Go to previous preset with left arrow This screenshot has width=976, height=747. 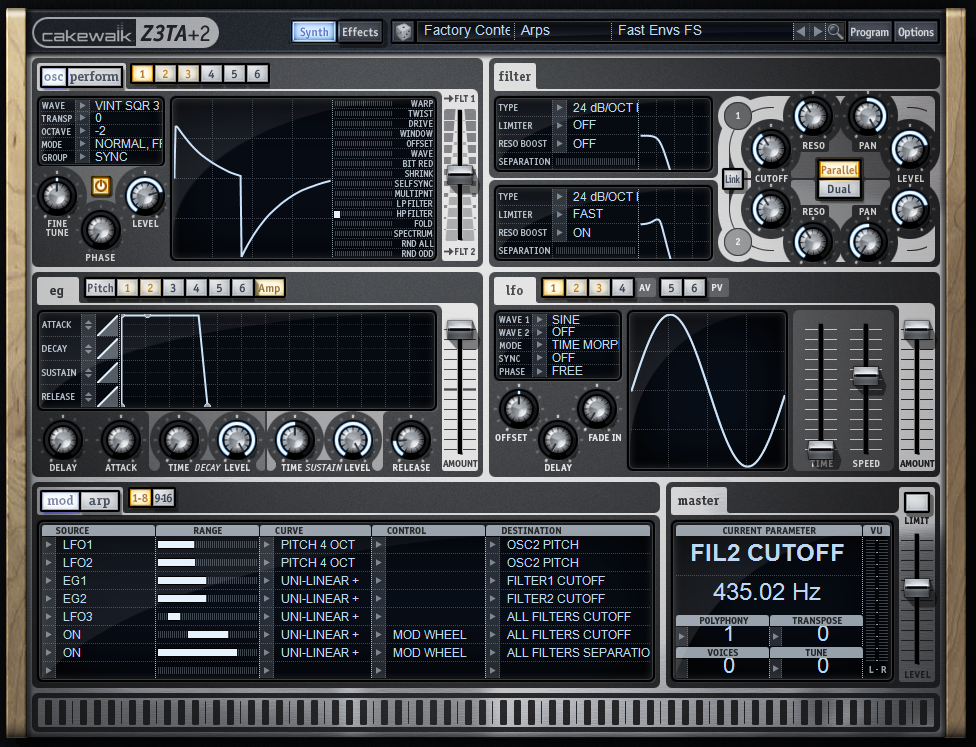[x=800, y=31]
